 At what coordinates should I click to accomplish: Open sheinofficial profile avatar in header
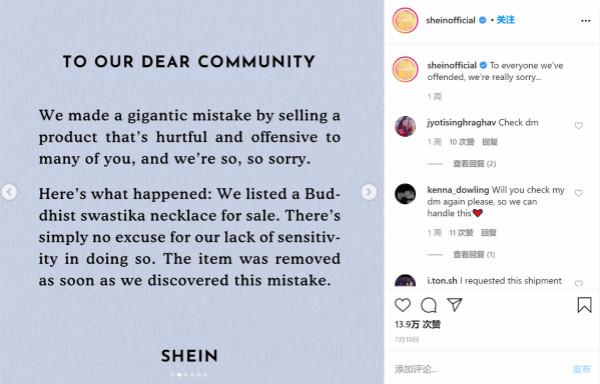405,20
